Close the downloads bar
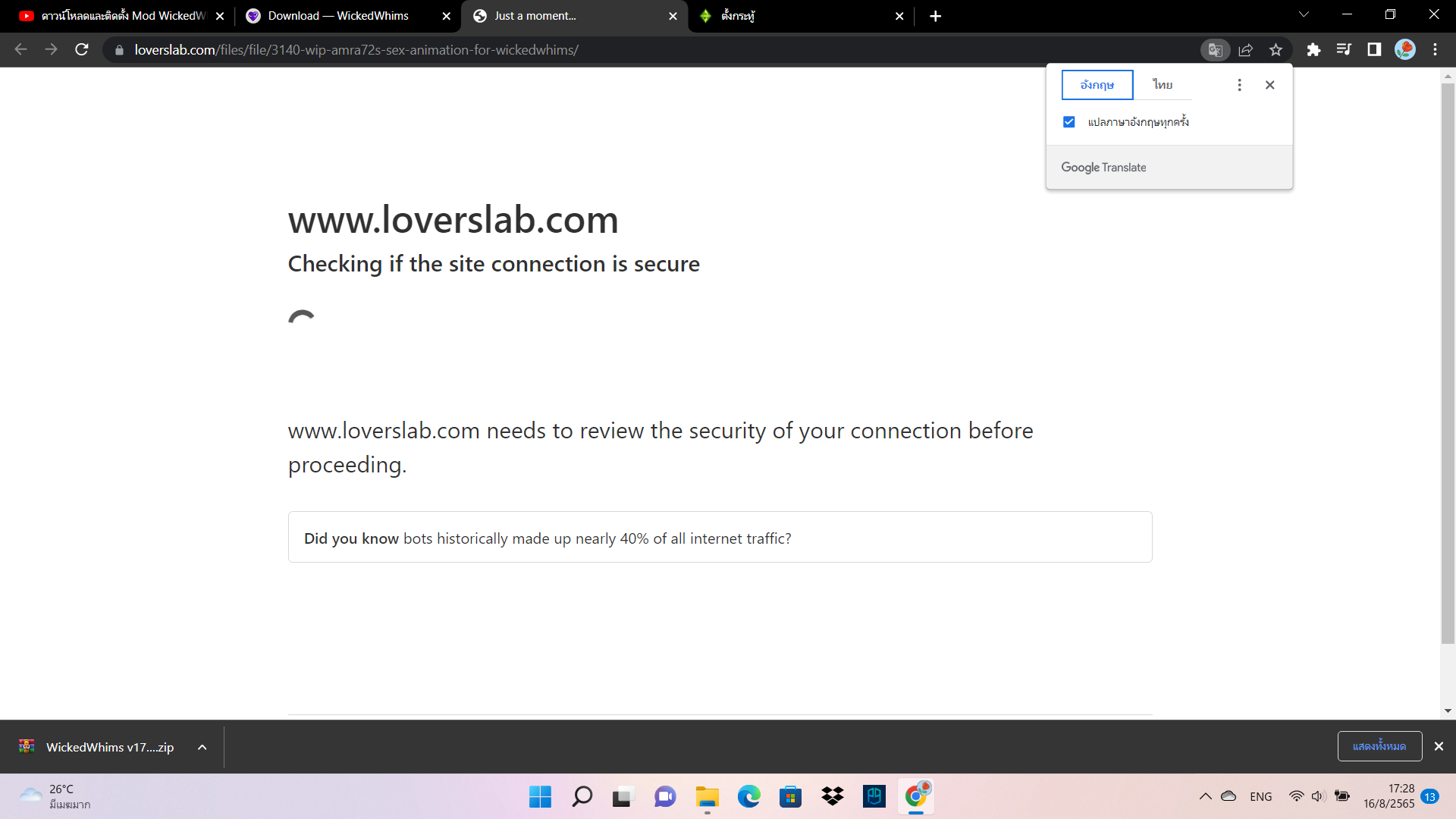Viewport: 1456px width, 819px height. [1439, 746]
